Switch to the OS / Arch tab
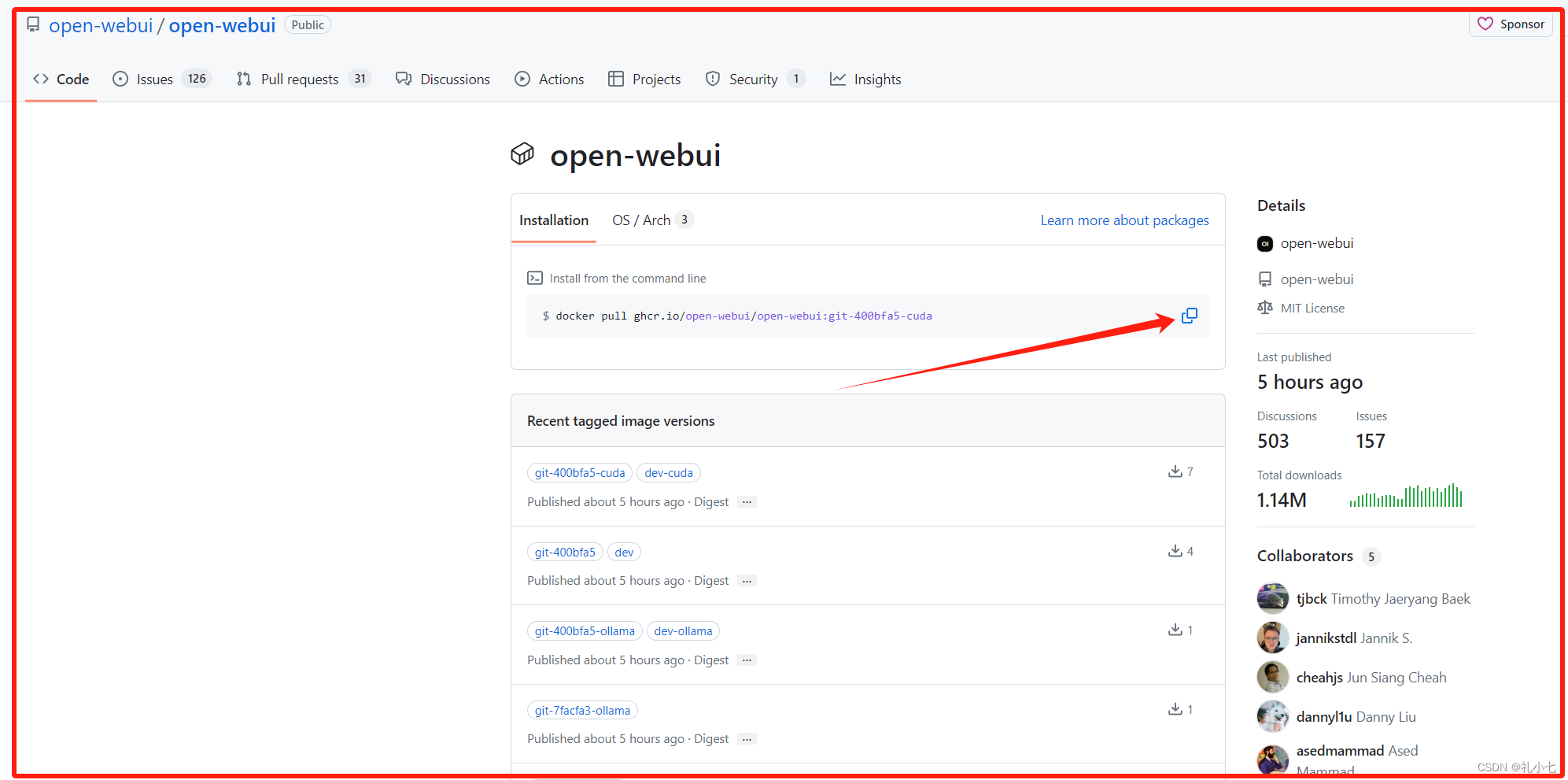The width and height of the screenshot is (1568, 780). tap(652, 220)
